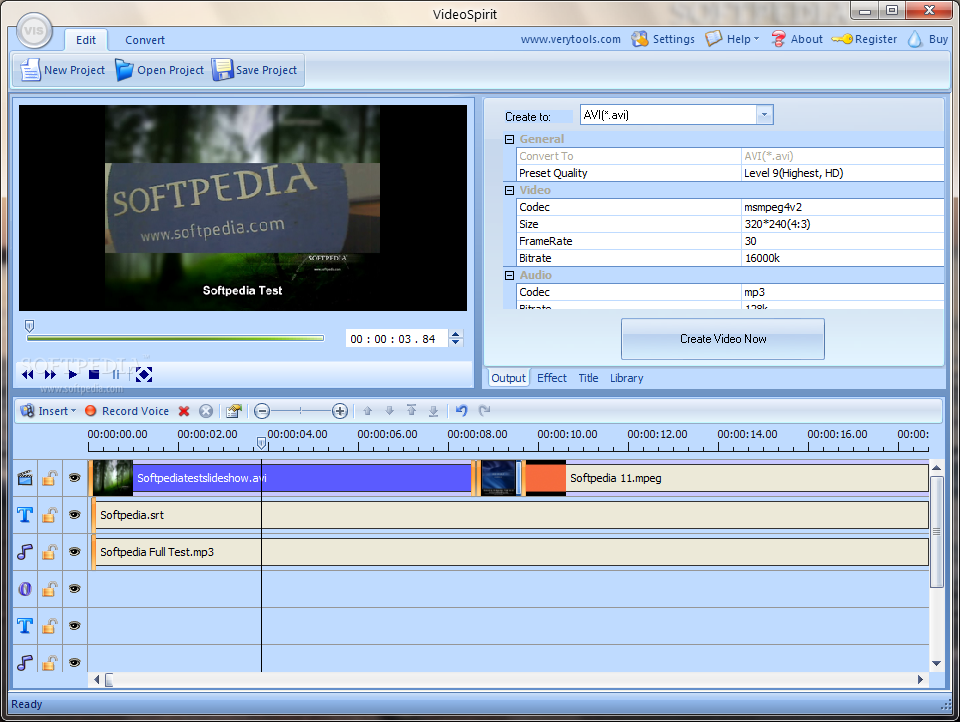
Task: Toggle eye icon on the overlay O track
Action: pos(75,589)
